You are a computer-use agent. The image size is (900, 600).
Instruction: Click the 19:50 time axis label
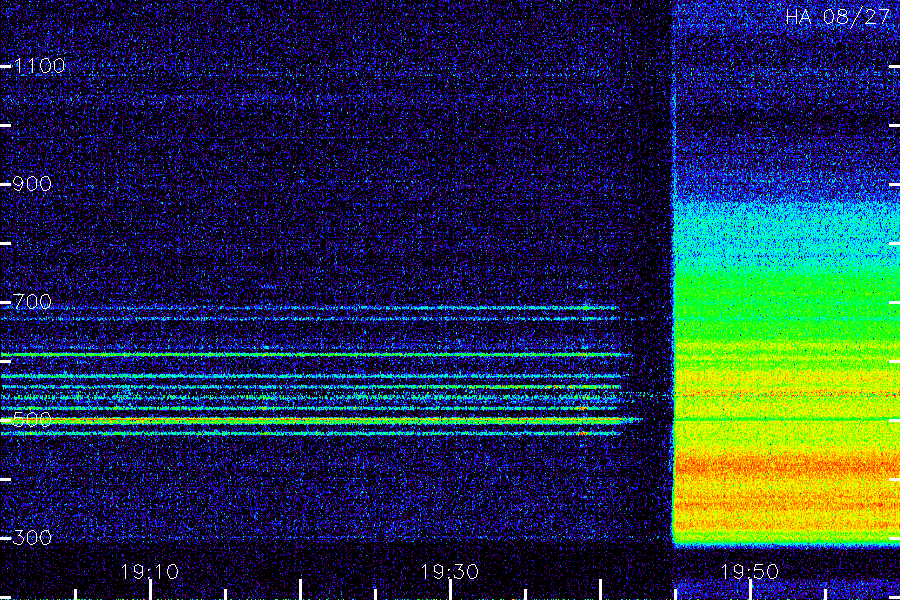click(750, 572)
